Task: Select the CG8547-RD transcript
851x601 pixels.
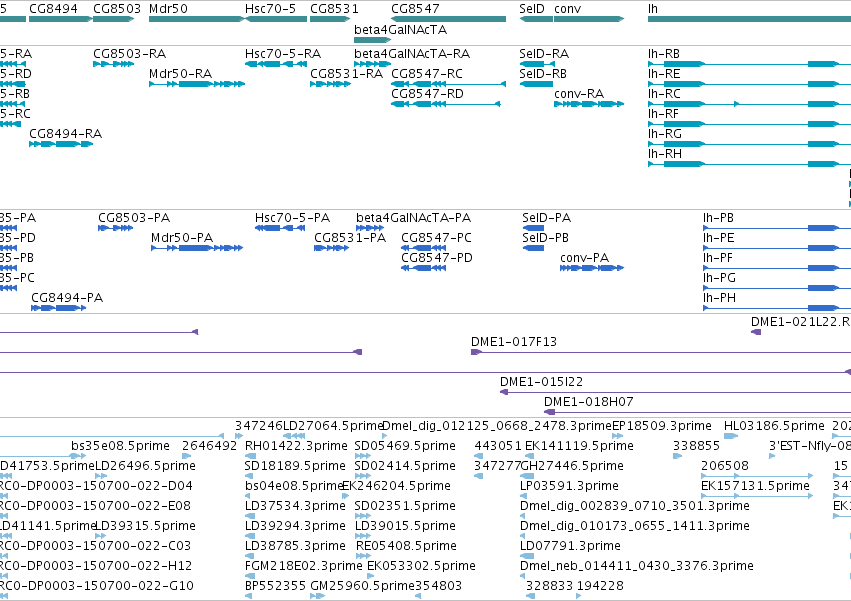Action: (446, 104)
